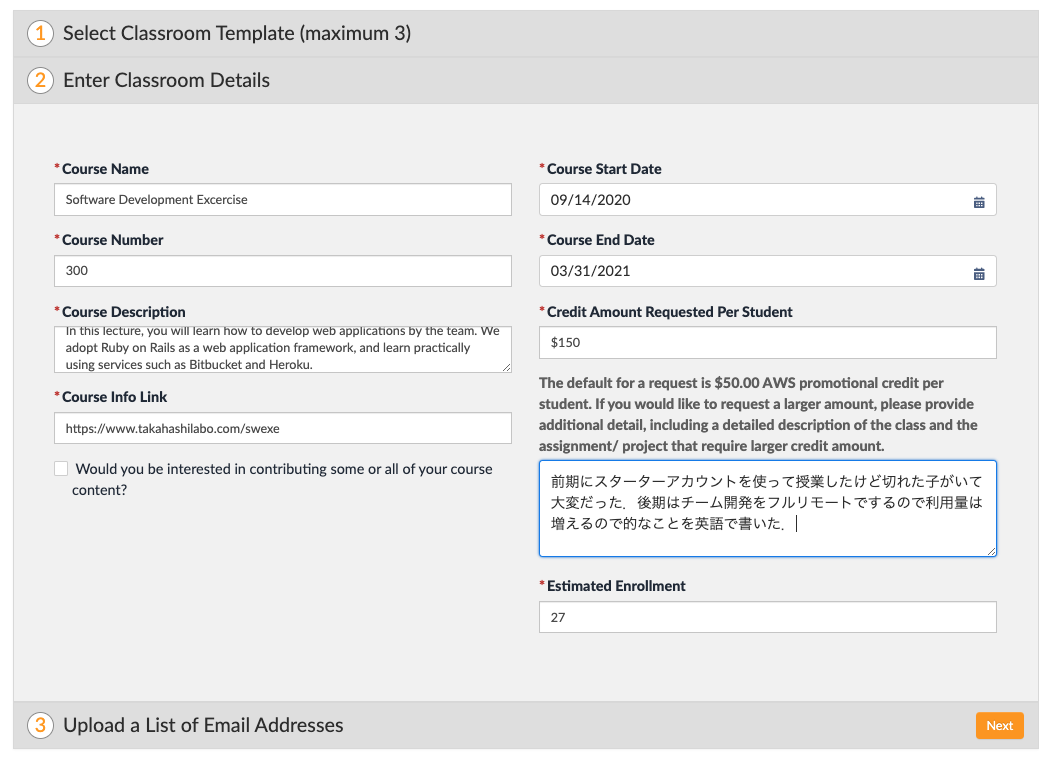Click inside the Course Description textarea
The image size is (1039, 762).
pos(283,349)
